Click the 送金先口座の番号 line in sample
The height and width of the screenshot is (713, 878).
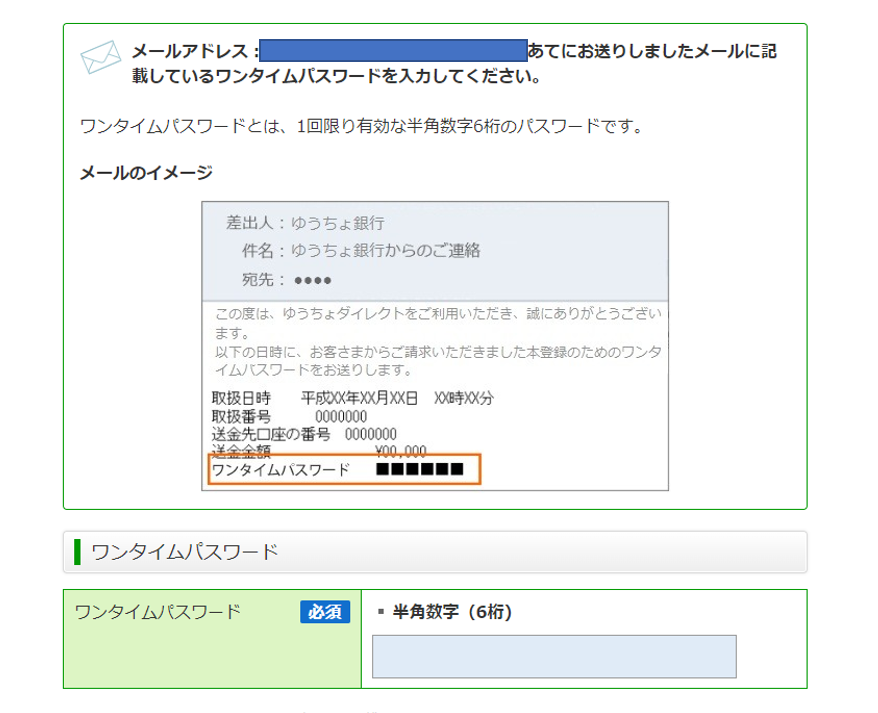(x=304, y=434)
